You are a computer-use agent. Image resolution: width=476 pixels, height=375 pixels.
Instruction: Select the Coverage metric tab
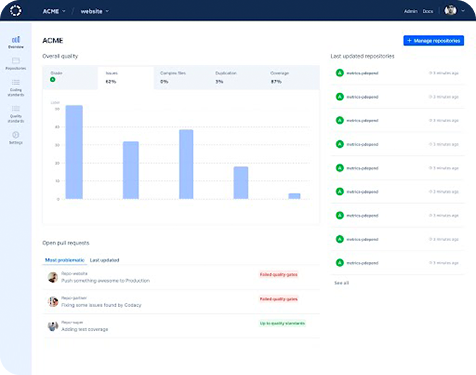pyautogui.click(x=291, y=78)
